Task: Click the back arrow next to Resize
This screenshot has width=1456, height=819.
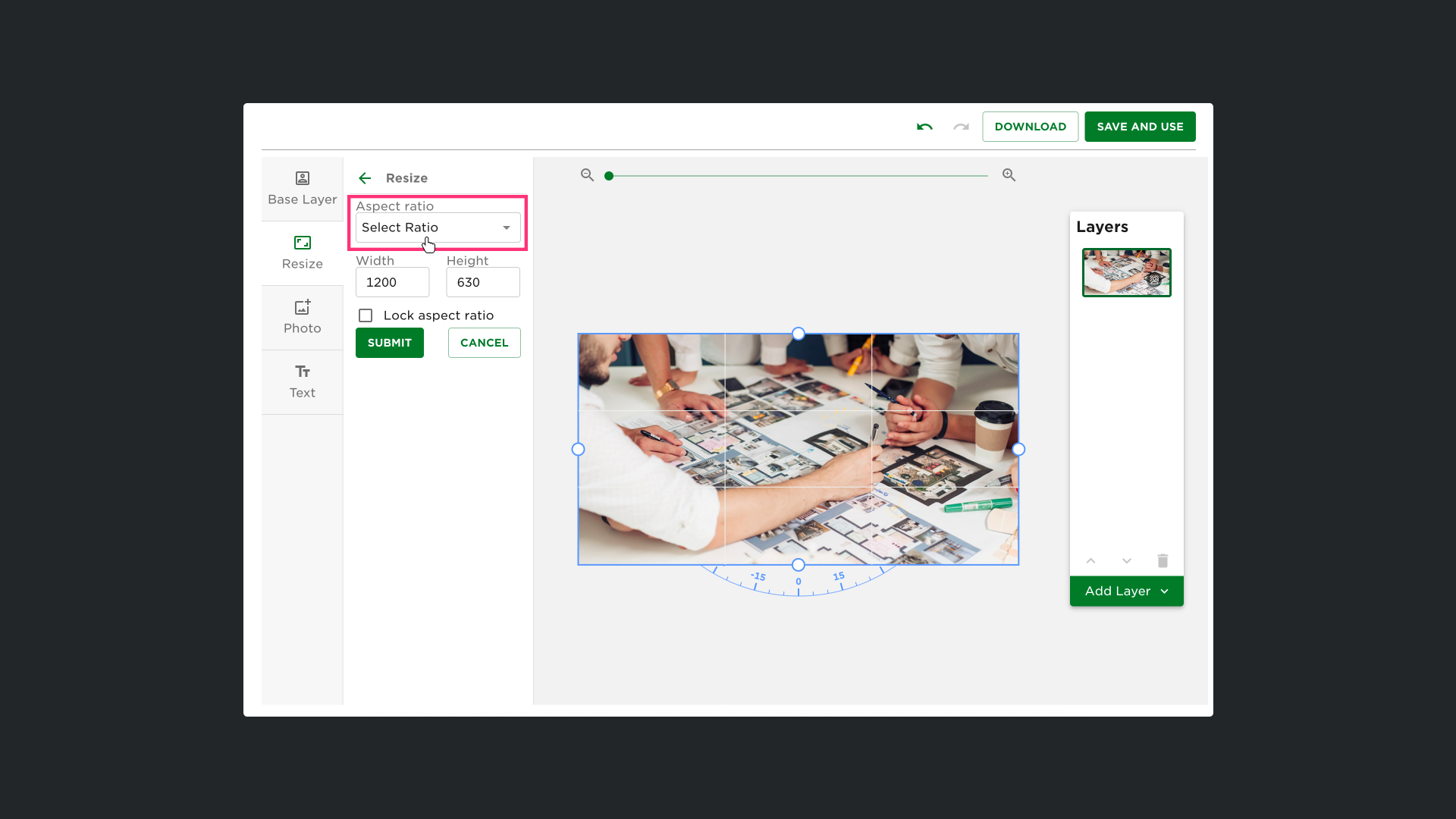Action: (365, 178)
